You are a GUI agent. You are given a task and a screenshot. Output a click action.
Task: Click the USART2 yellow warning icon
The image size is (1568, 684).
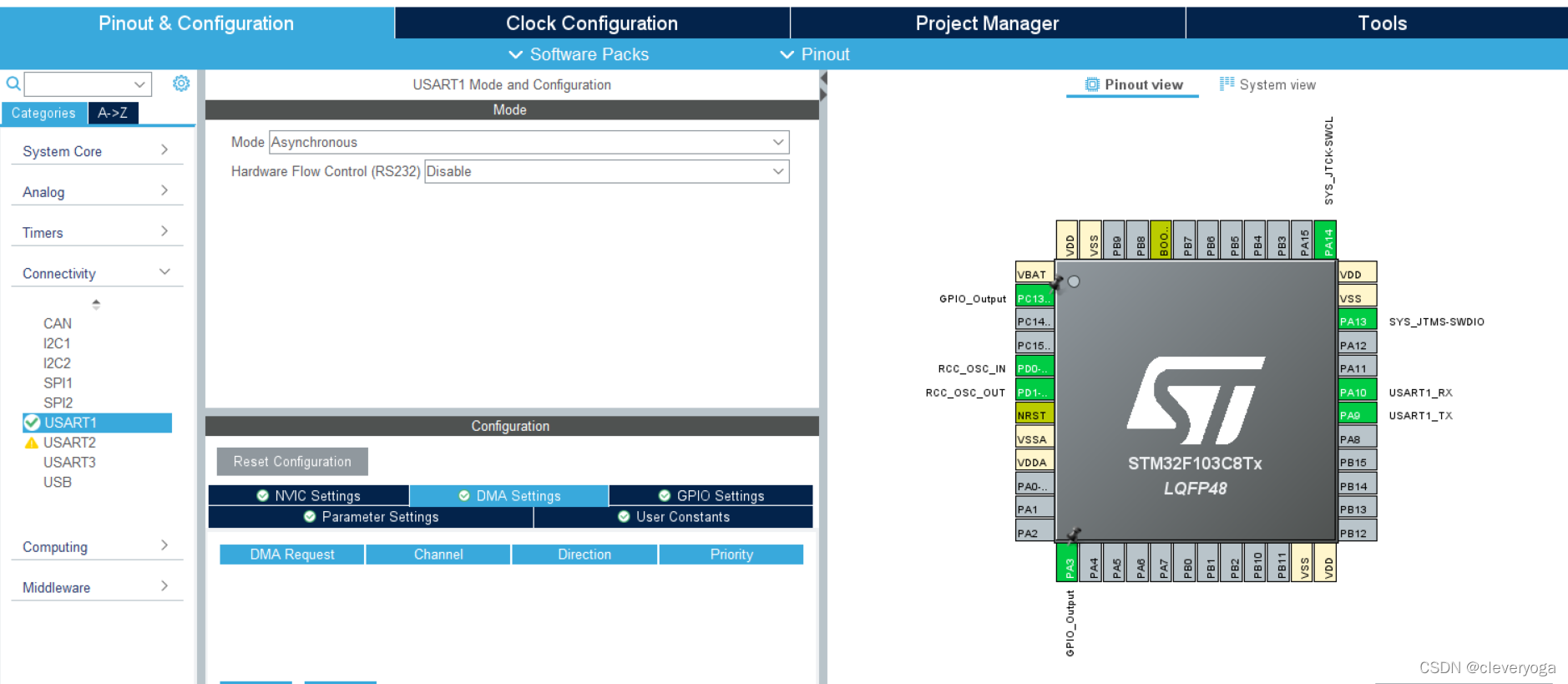(x=32, y=443)
